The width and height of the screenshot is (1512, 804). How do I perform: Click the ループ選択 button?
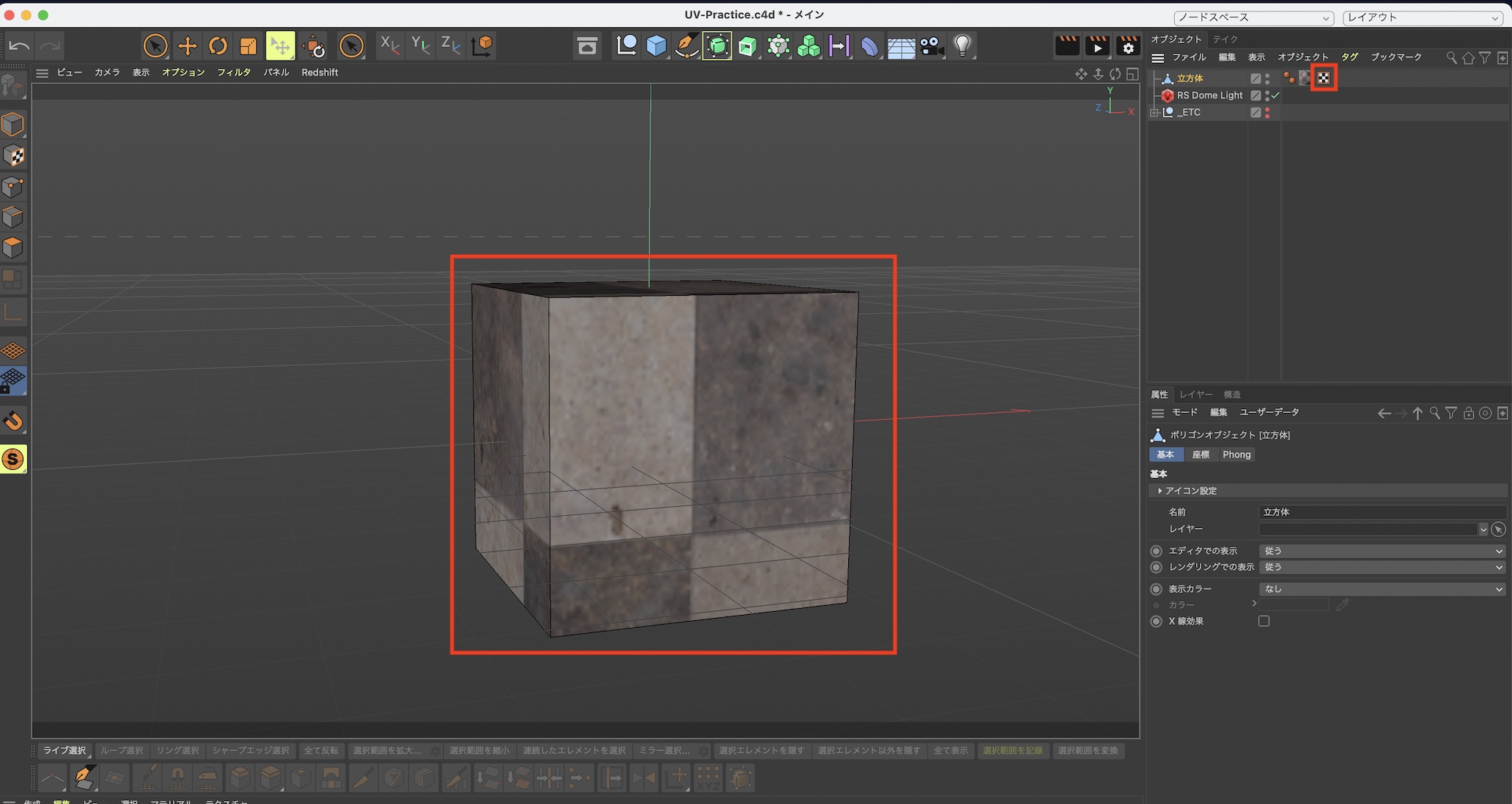[x=122, y=750]
